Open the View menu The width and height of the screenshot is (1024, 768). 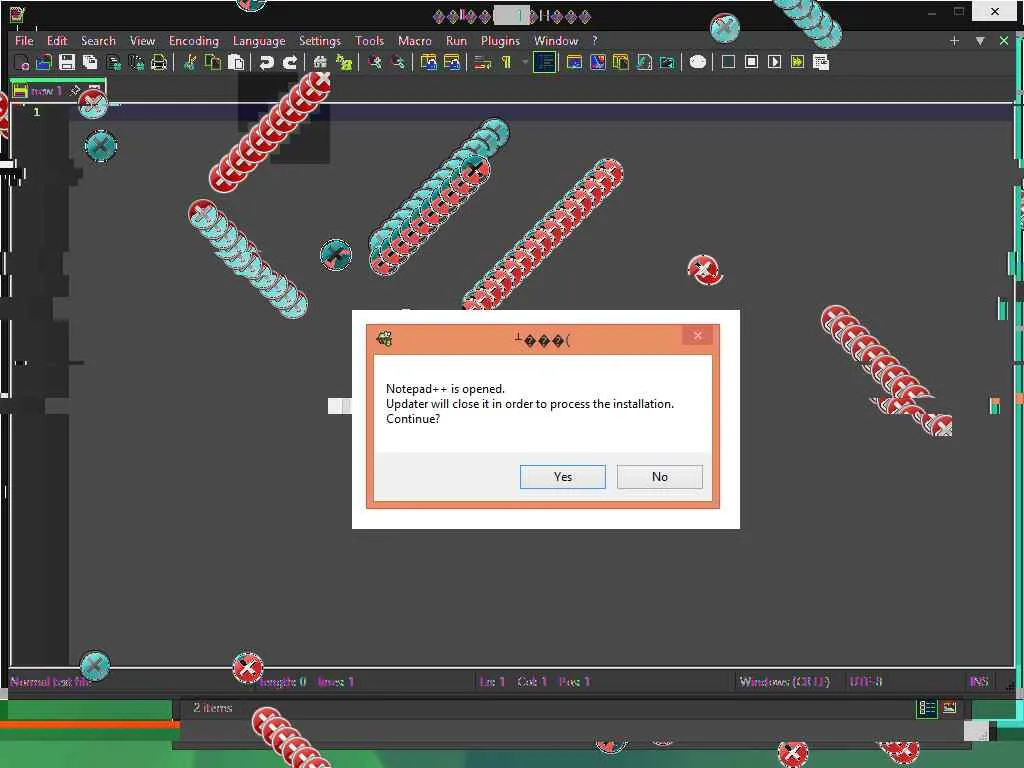142,40
